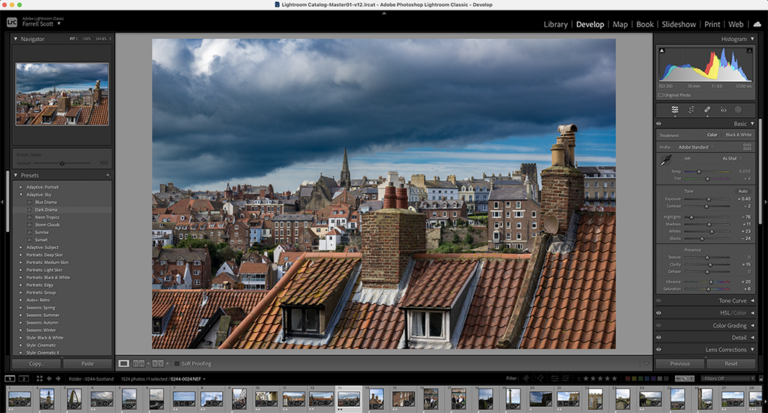
Task: Add a new preset with plus icon
Action: click(108, 175)
